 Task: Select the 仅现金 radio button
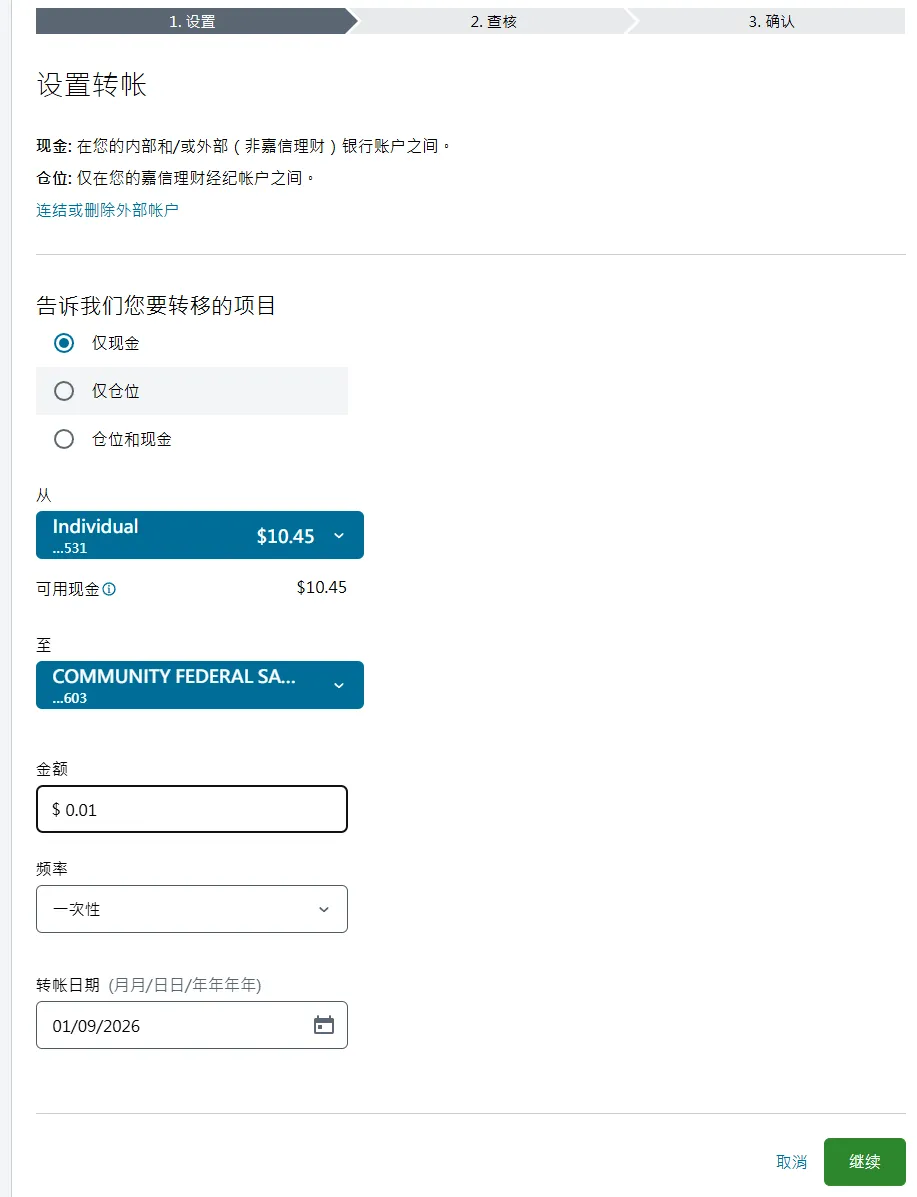click(x=64, y=343)
